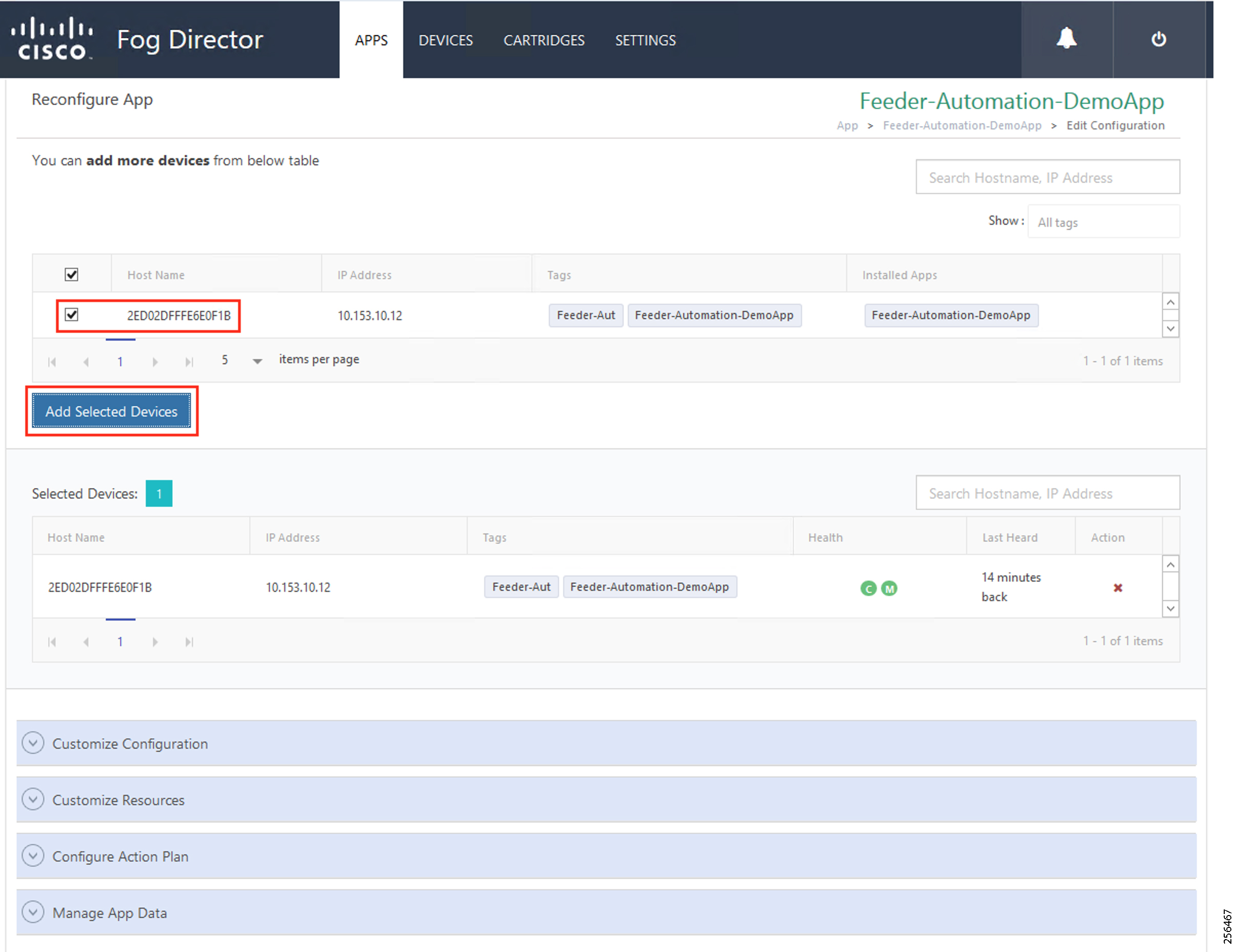Switch to the SETTINGS tab
Screen dimensions: 1235x952
click(x=645, y=40)
